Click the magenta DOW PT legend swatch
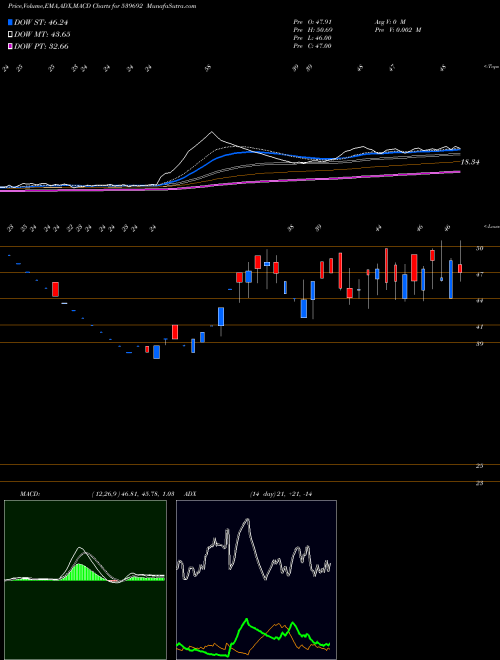This screenshot has height=660, width=500. 11,46
